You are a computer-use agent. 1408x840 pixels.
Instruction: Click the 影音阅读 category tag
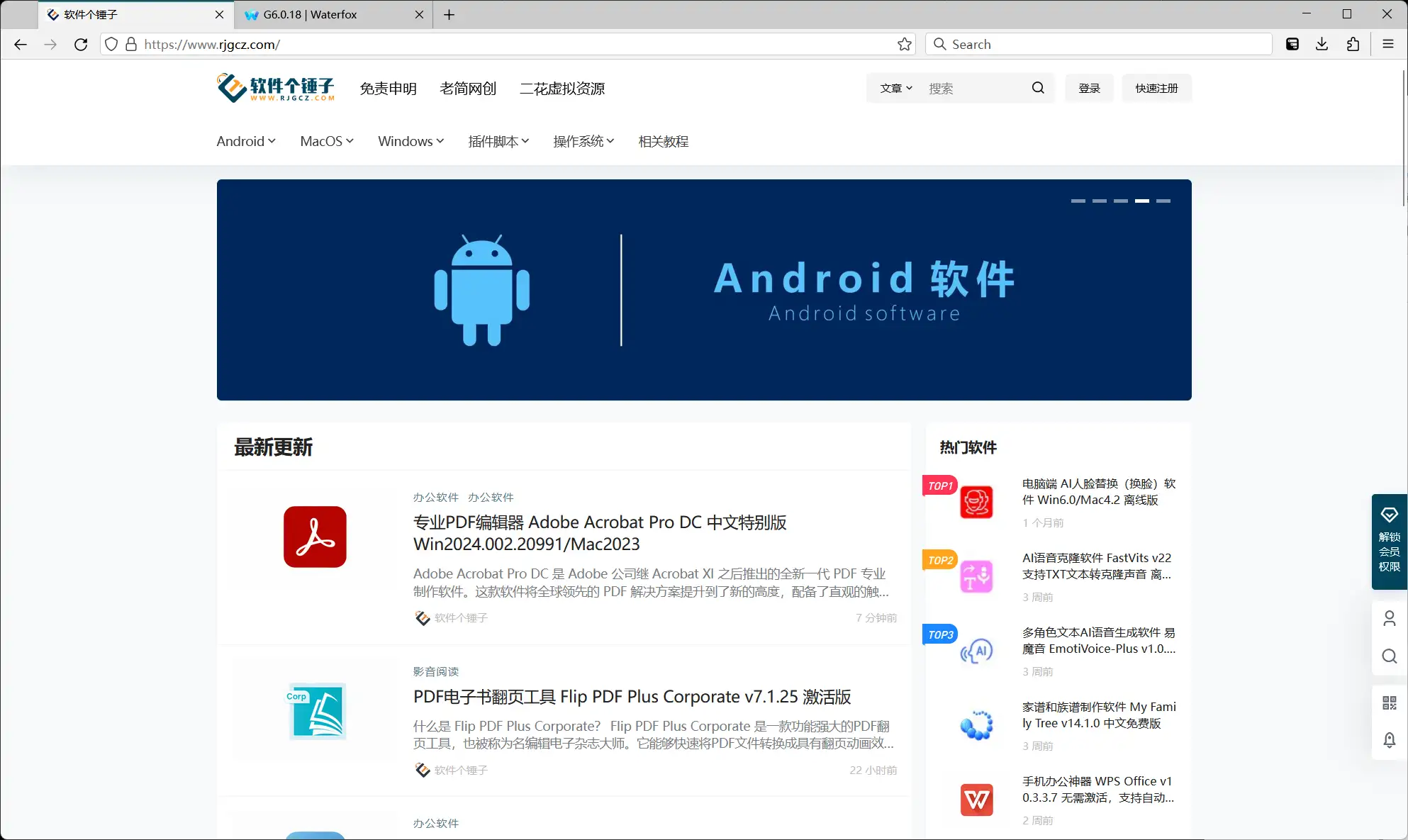click(436, 671)
